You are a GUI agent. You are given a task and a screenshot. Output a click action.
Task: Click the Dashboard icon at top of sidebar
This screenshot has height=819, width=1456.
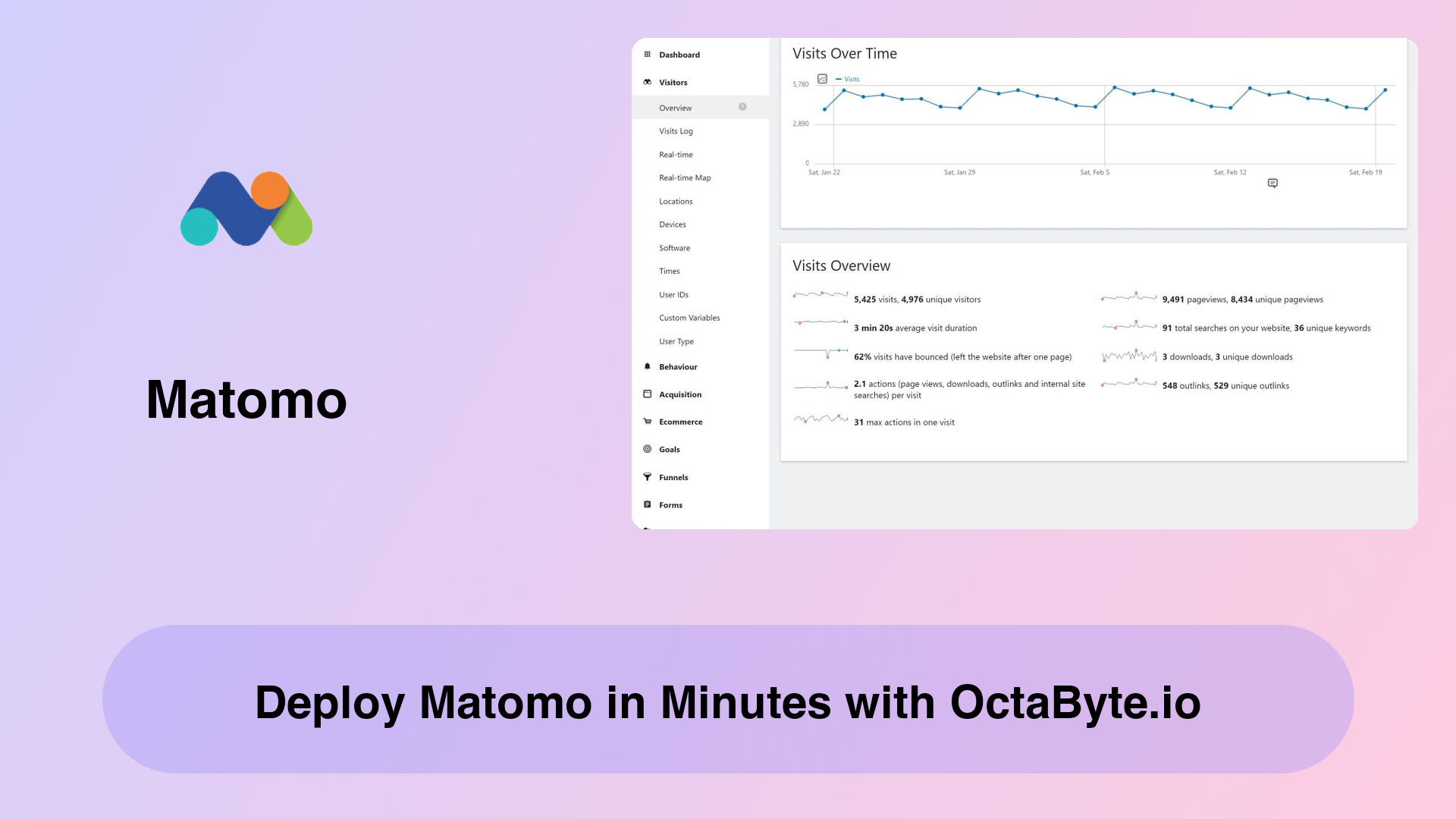click(x=648, y=54)
